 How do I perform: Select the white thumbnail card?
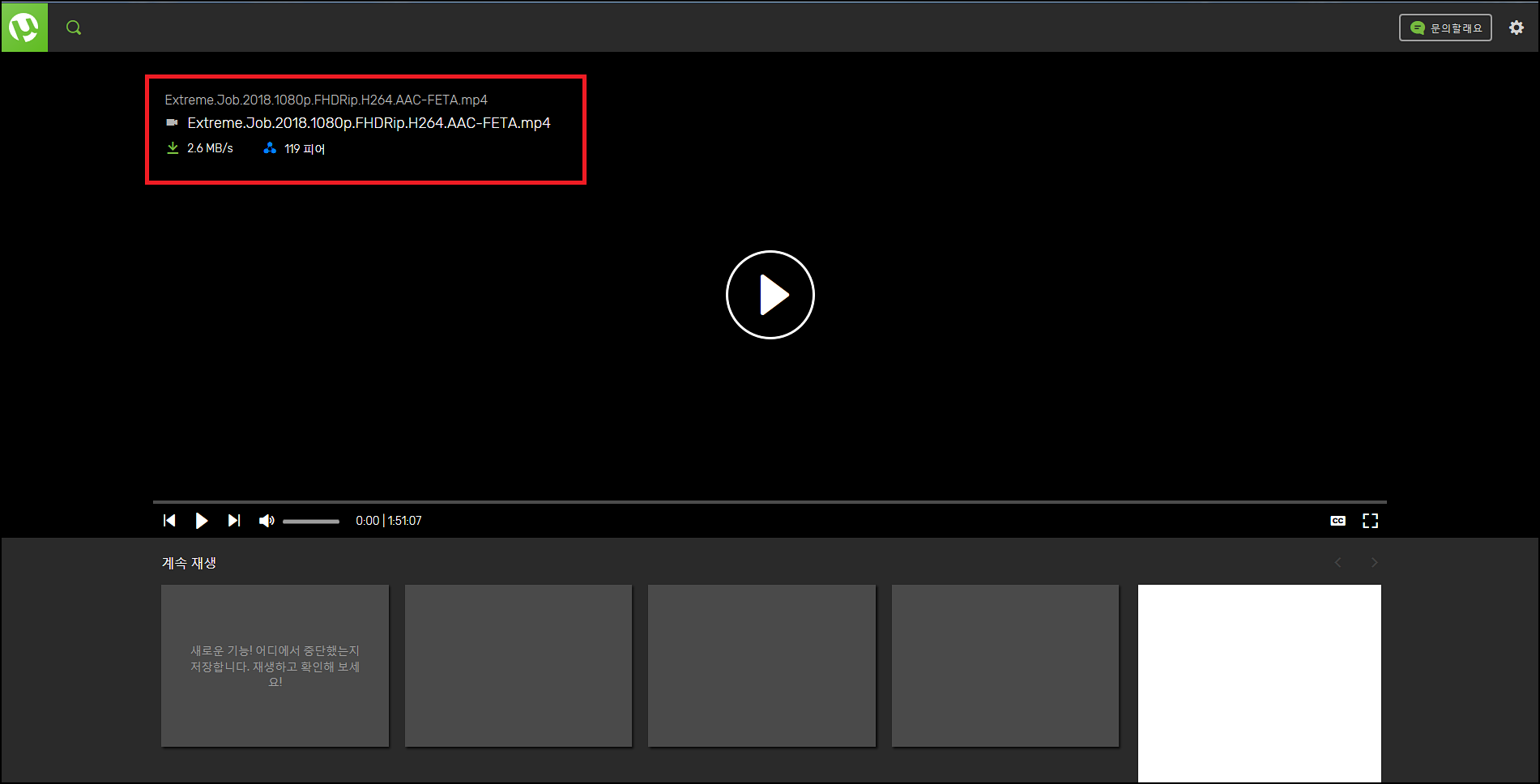tap(1260, 684)
